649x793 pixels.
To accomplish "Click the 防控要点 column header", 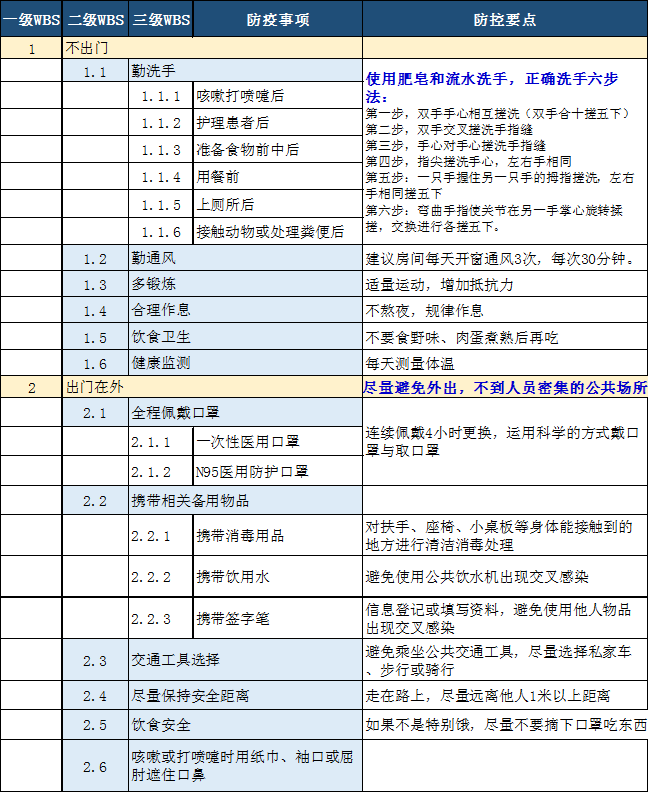I will [505, 19].
